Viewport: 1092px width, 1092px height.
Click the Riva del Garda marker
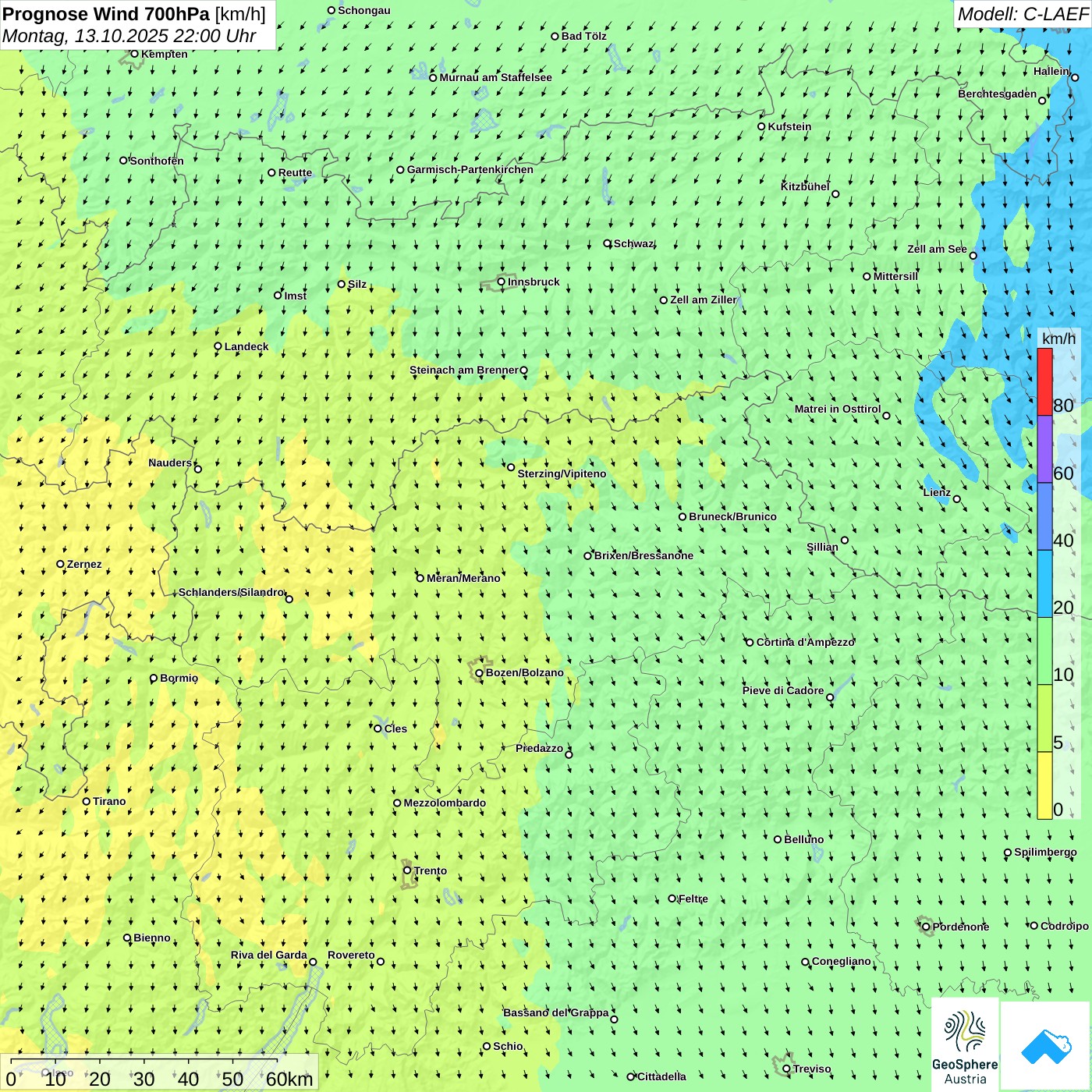[314, 962]
